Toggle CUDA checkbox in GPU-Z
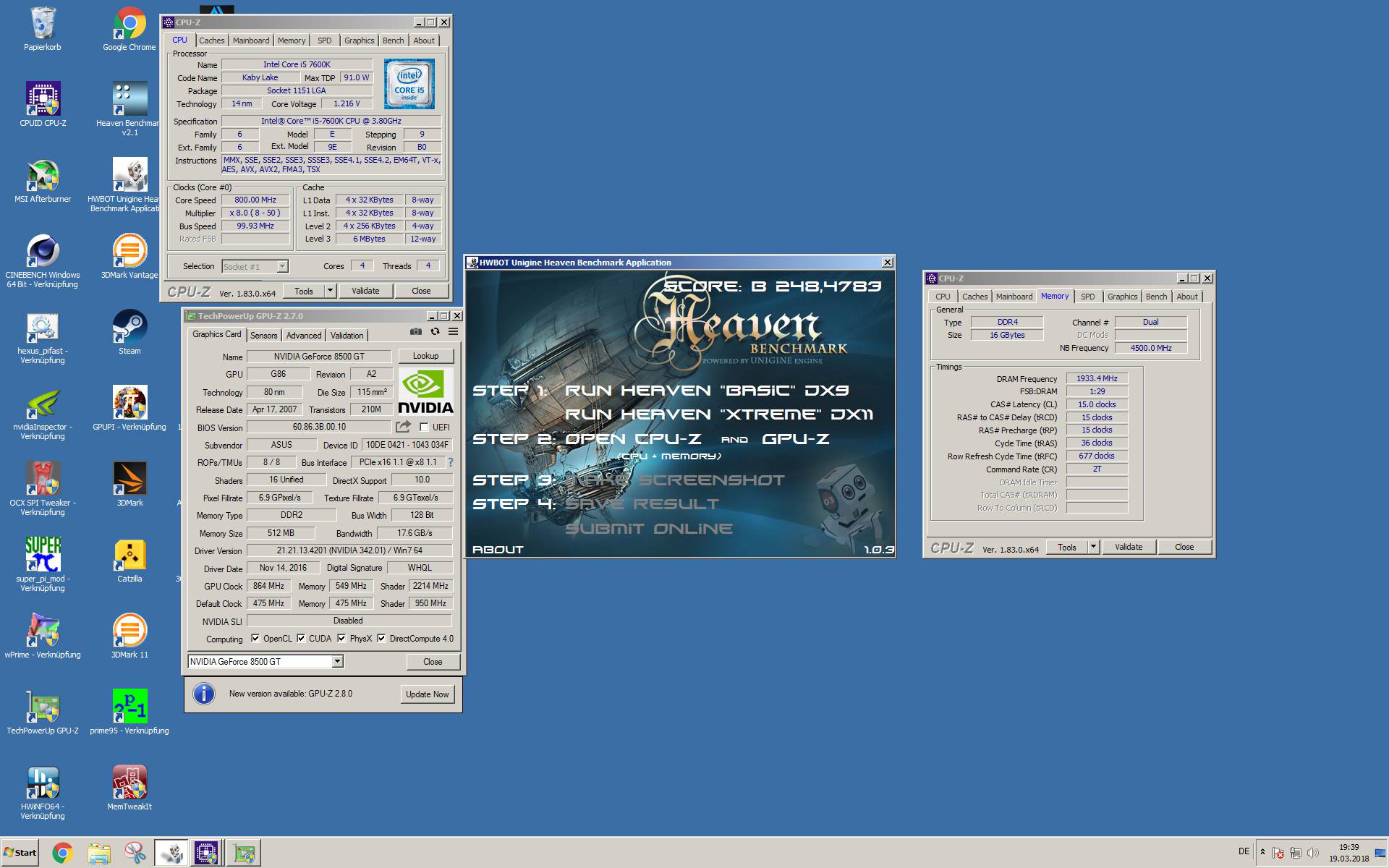 point(301,638)
